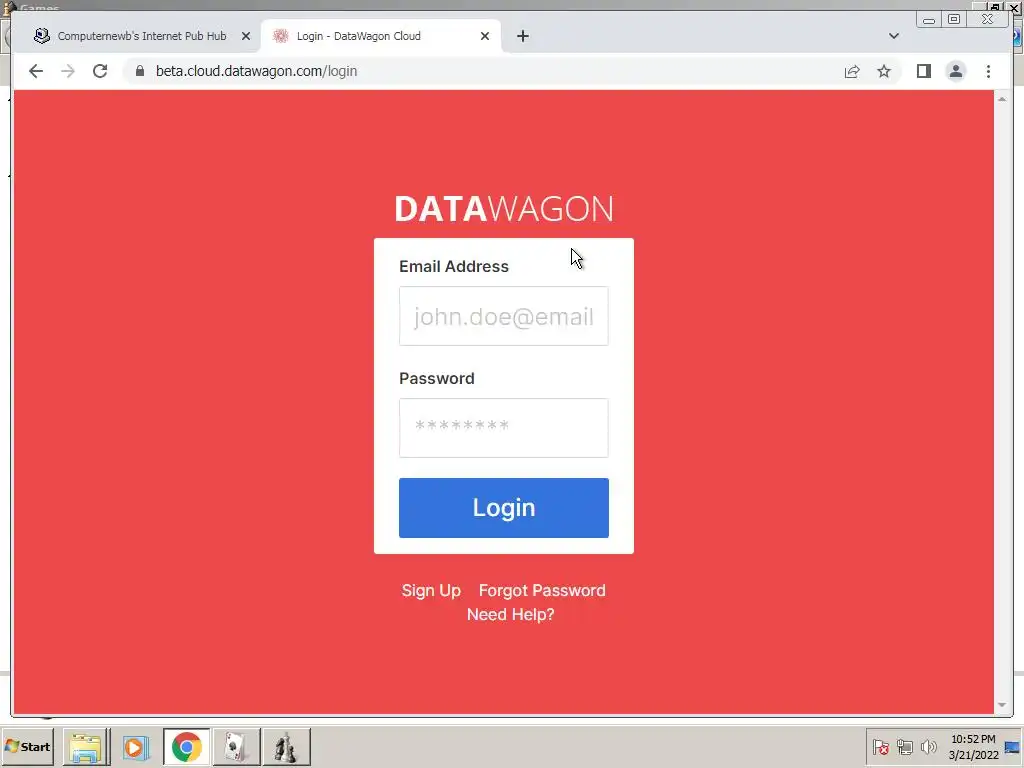The image size is (1024, 768).
Task: Open Chrome's three-dot menu
Action: click(x=988, y=71)
